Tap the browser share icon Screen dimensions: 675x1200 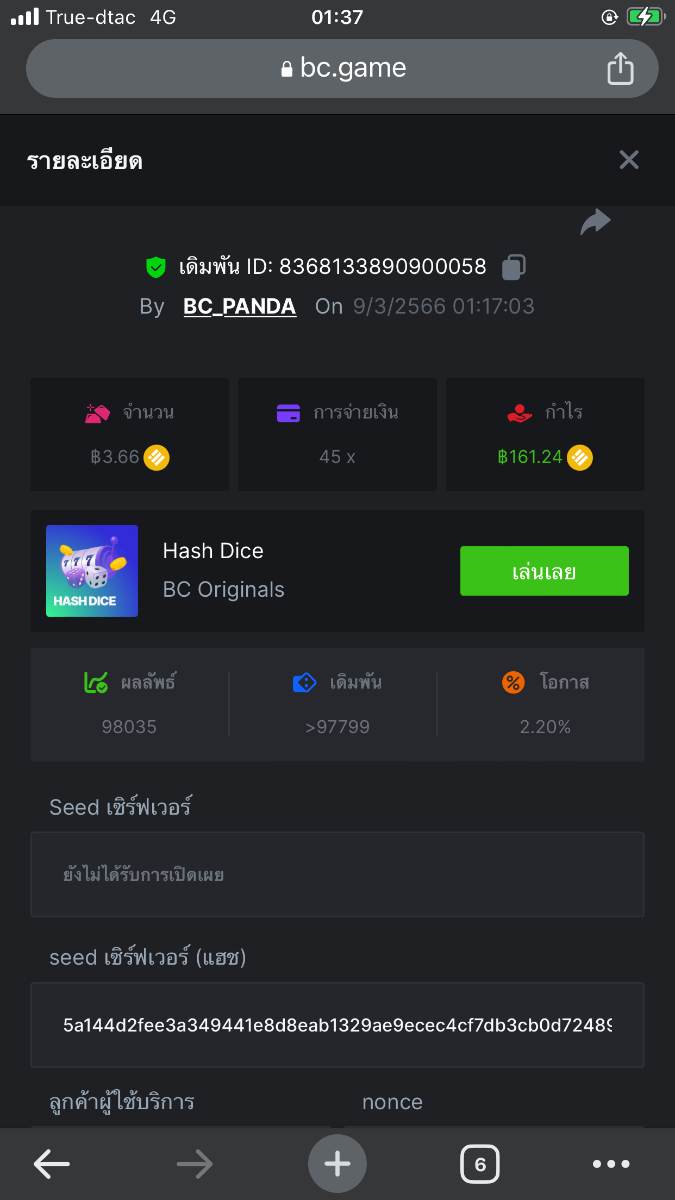tap(620, 68)
